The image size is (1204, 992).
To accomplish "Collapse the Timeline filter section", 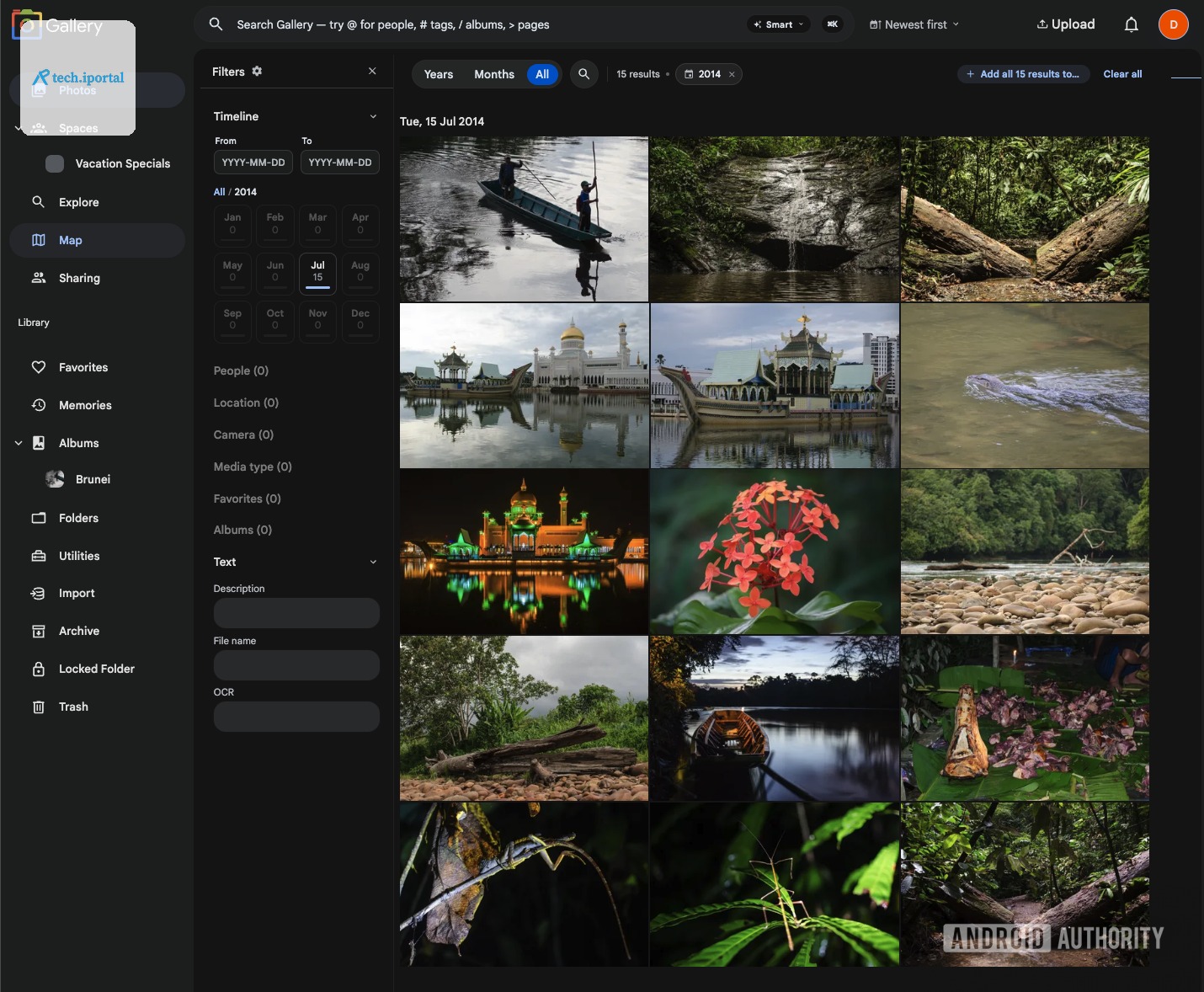I will pos(373,116).
